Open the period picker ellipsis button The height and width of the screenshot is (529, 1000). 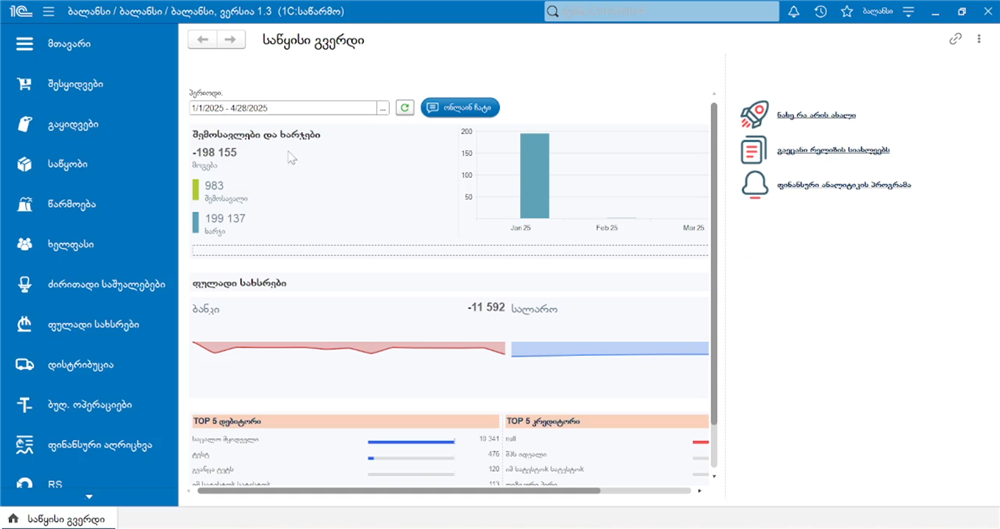tap(383, 108)
